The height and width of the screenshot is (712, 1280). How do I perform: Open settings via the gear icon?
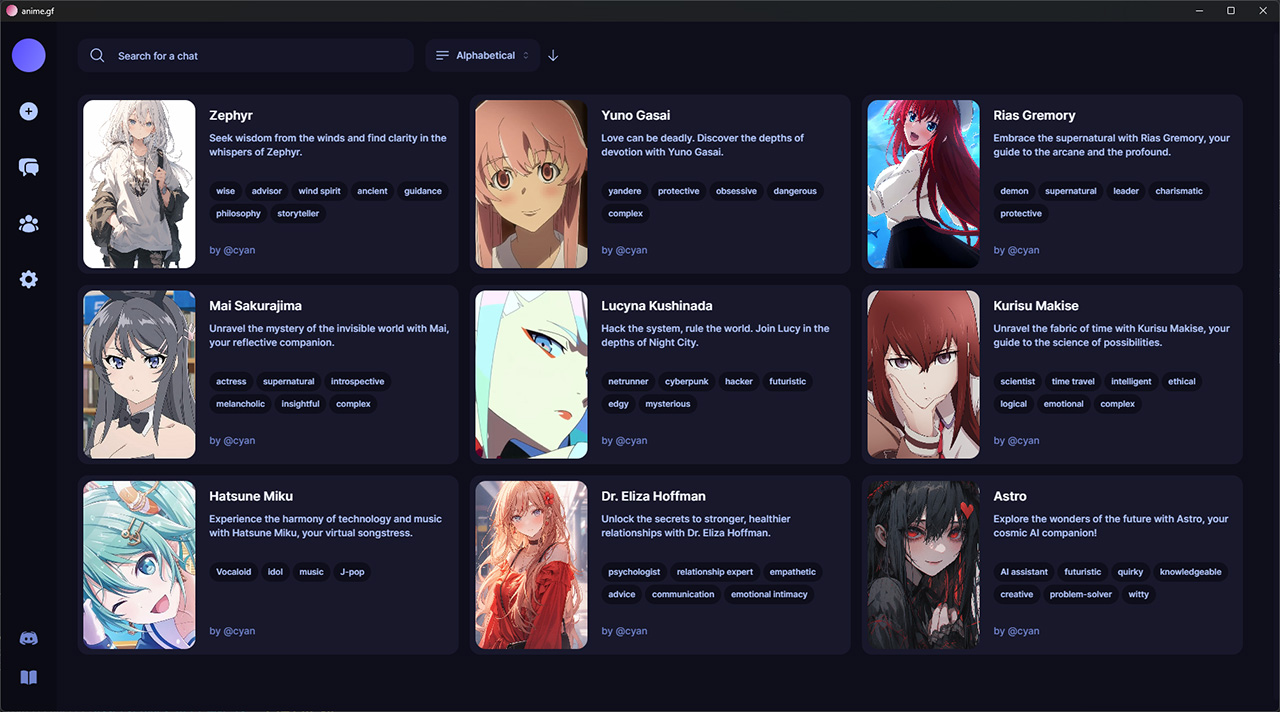click(28, 279)
